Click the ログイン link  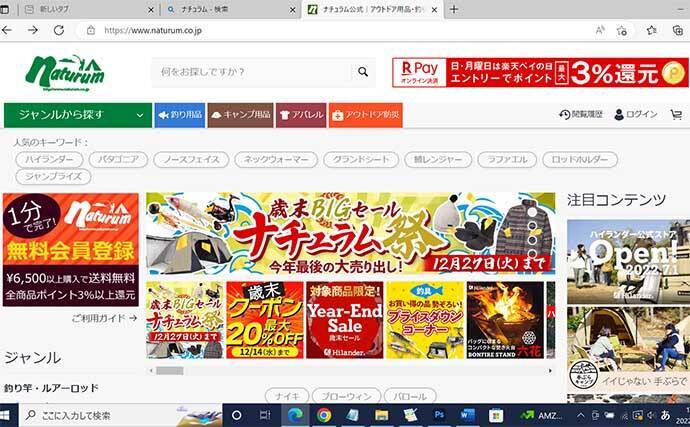pyautogui.click(x=636, y=114)
